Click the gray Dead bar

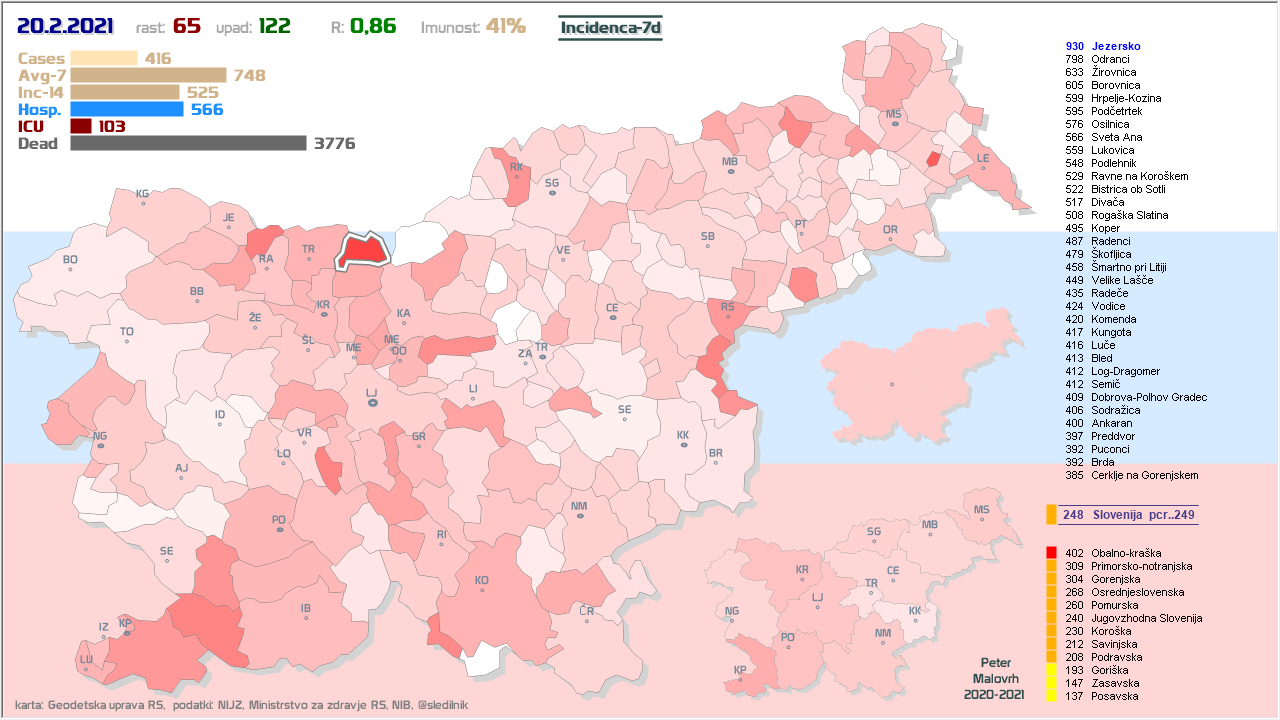[x=188, y=143]
